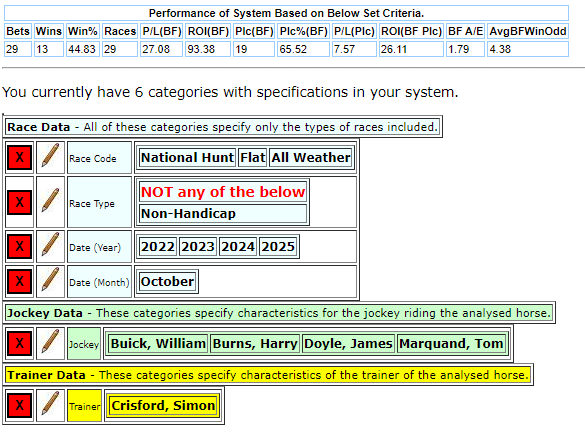Click the ROI(BF Plc) value 26.11

[411, 49]
